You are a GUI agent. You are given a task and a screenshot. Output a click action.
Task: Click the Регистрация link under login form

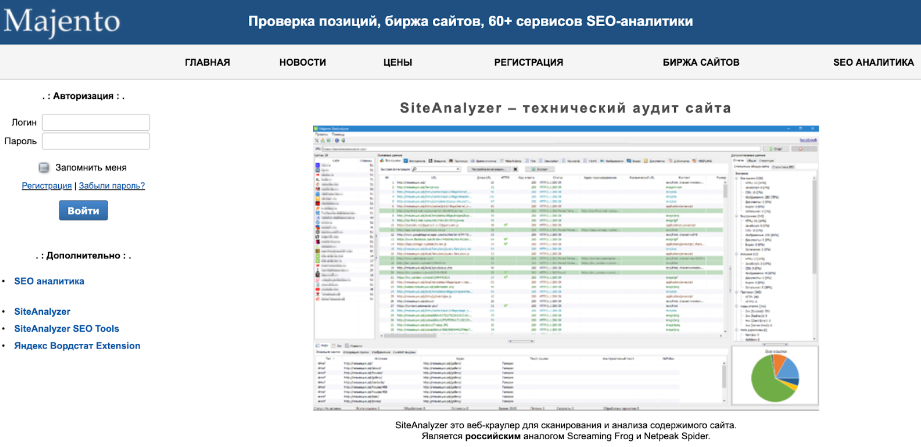(x=47, y=186)
